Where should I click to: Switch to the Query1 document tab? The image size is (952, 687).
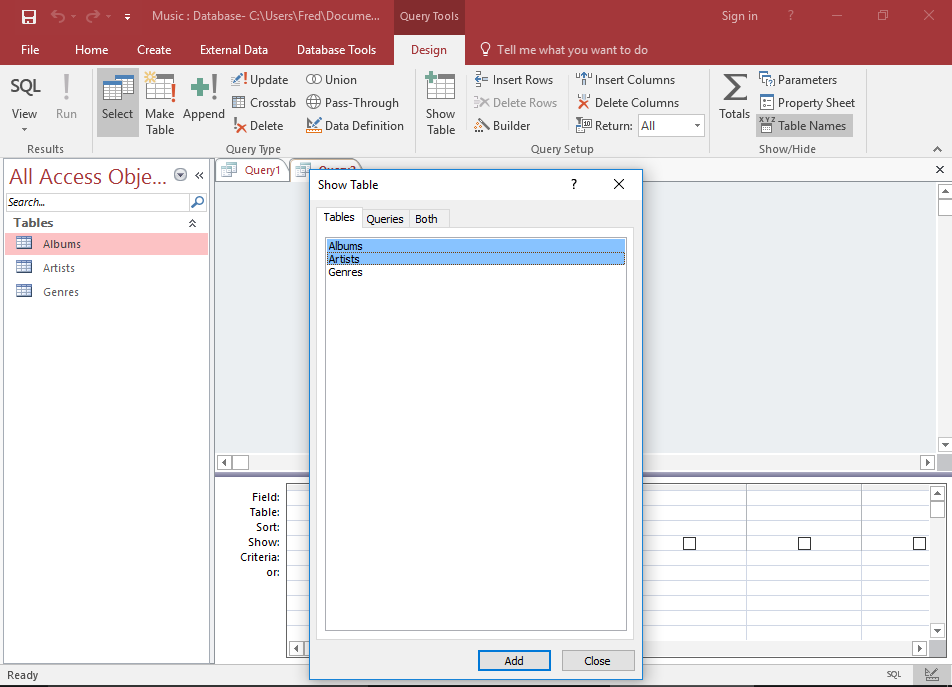(x=253, y=170)
